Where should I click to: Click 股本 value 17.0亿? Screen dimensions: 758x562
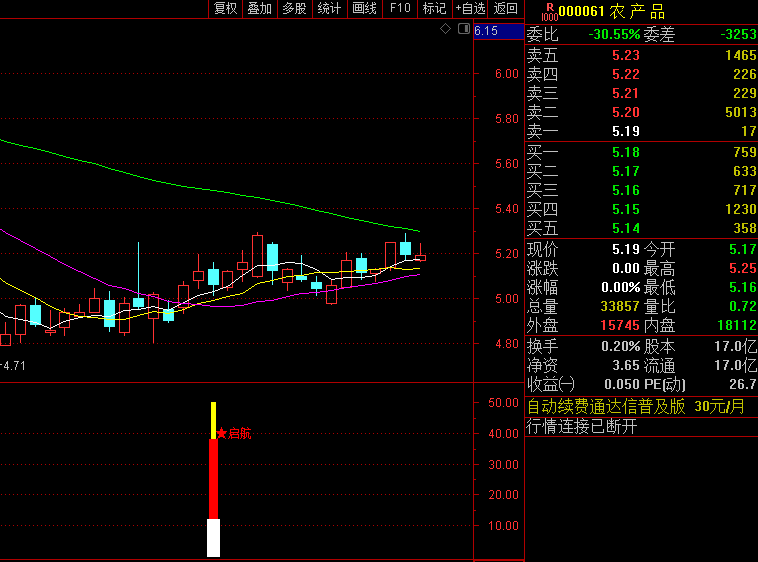click(x=736, y=346)
